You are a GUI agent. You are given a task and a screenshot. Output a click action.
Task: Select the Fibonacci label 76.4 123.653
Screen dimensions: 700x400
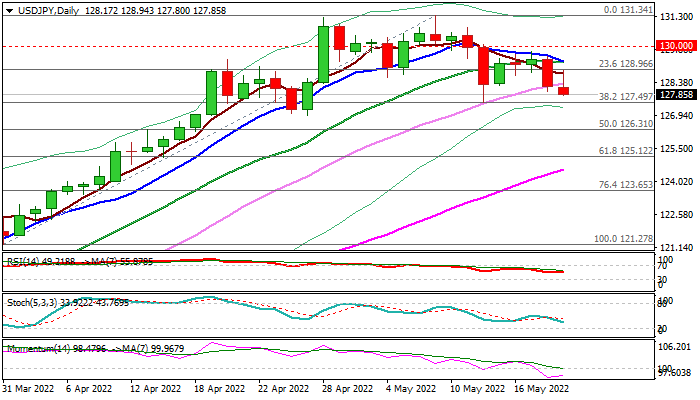626,184
